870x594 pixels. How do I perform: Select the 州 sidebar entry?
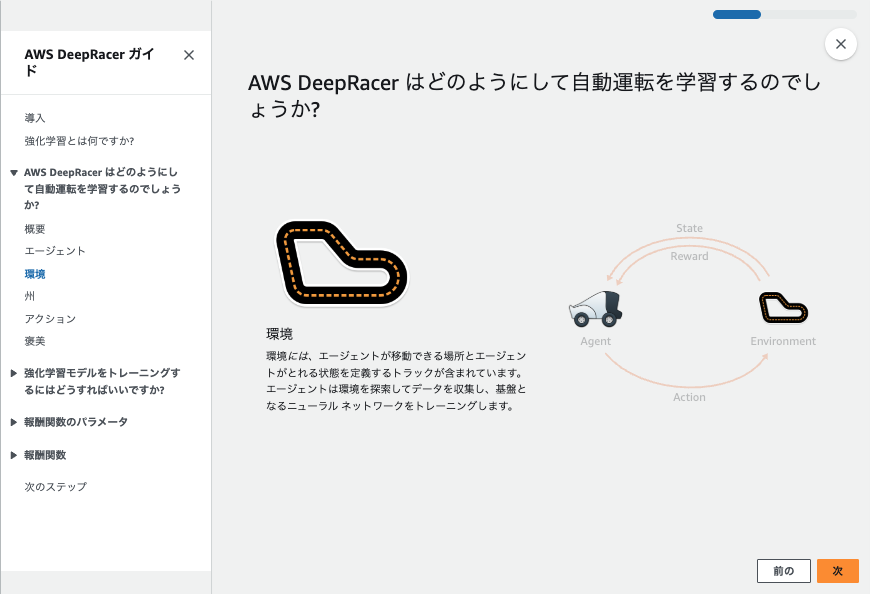(31, 296)
